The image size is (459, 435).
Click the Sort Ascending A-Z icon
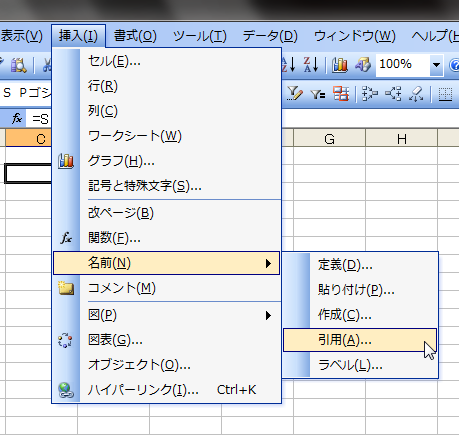click(288, 64)
